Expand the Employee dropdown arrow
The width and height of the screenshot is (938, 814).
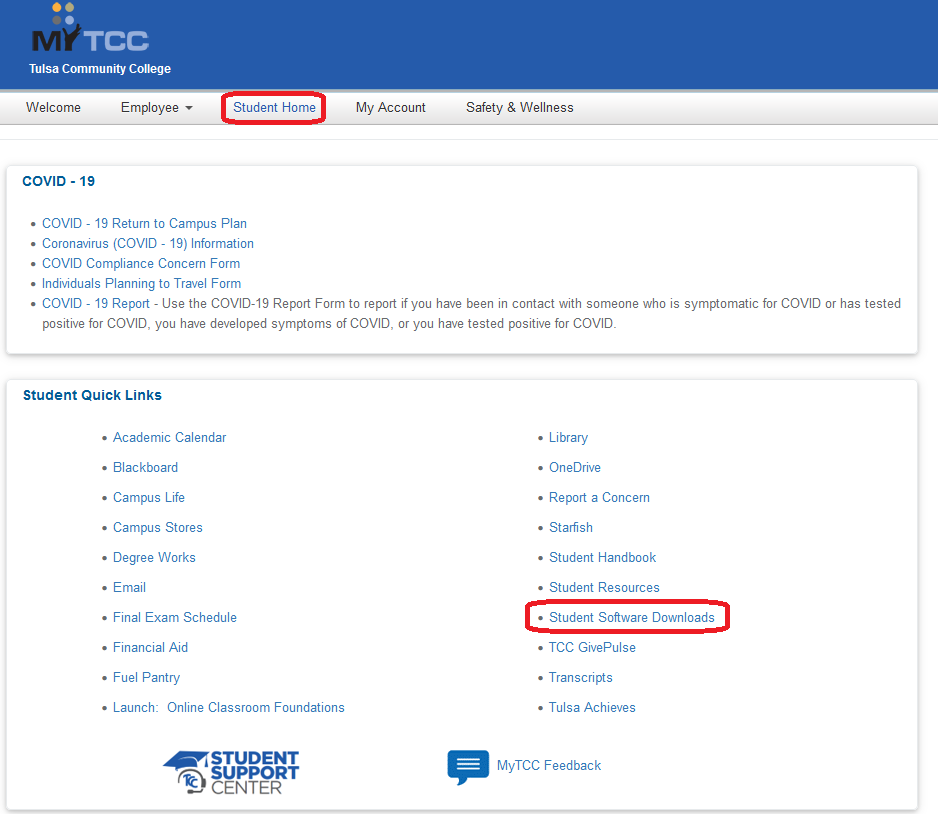[x=189, y=108]
